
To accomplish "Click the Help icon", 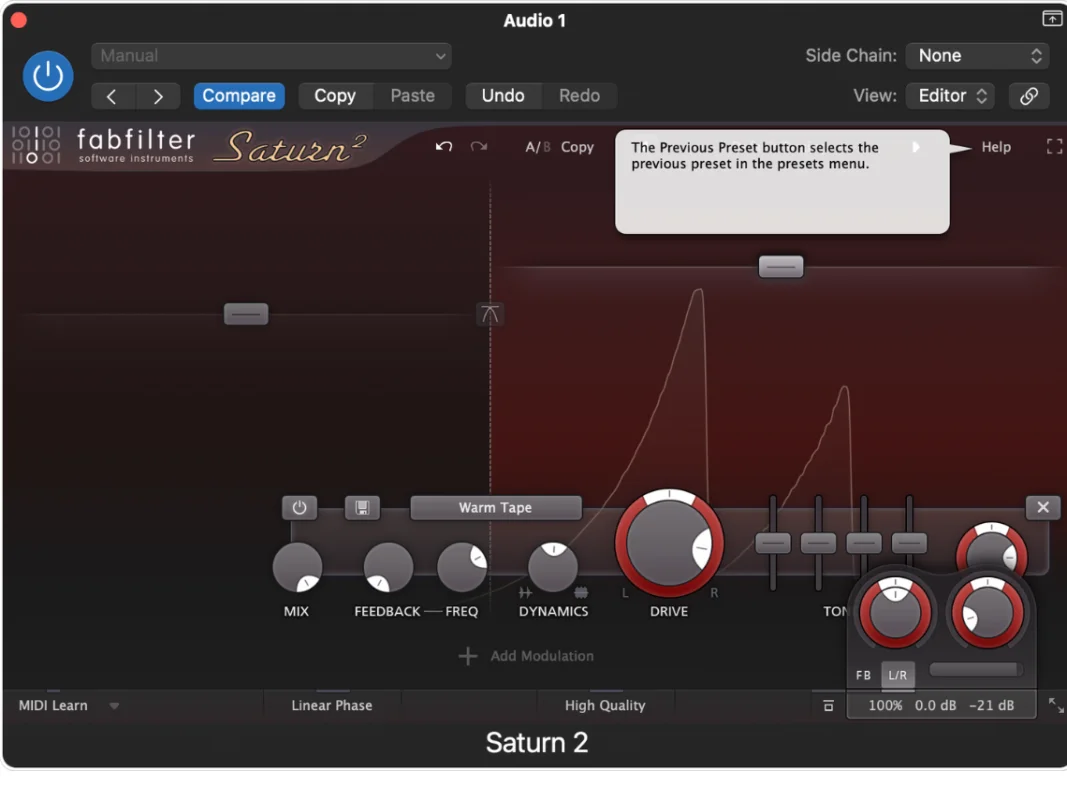I will (x=995, y=146).
